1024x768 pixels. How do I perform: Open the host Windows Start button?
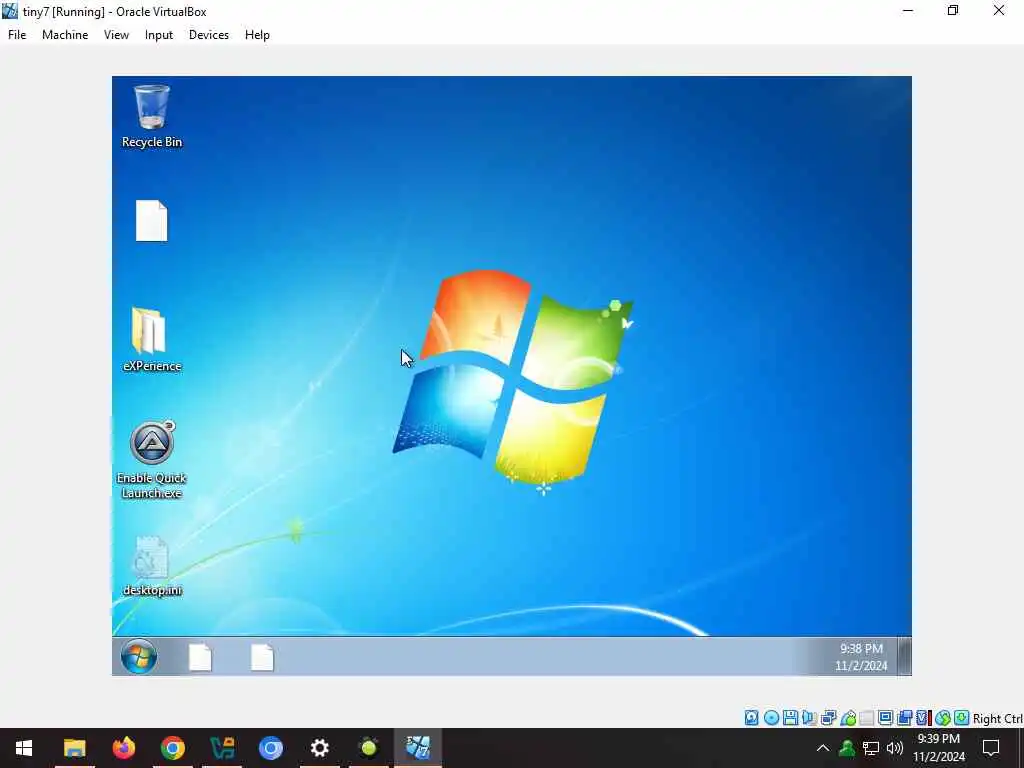[24, 748]
